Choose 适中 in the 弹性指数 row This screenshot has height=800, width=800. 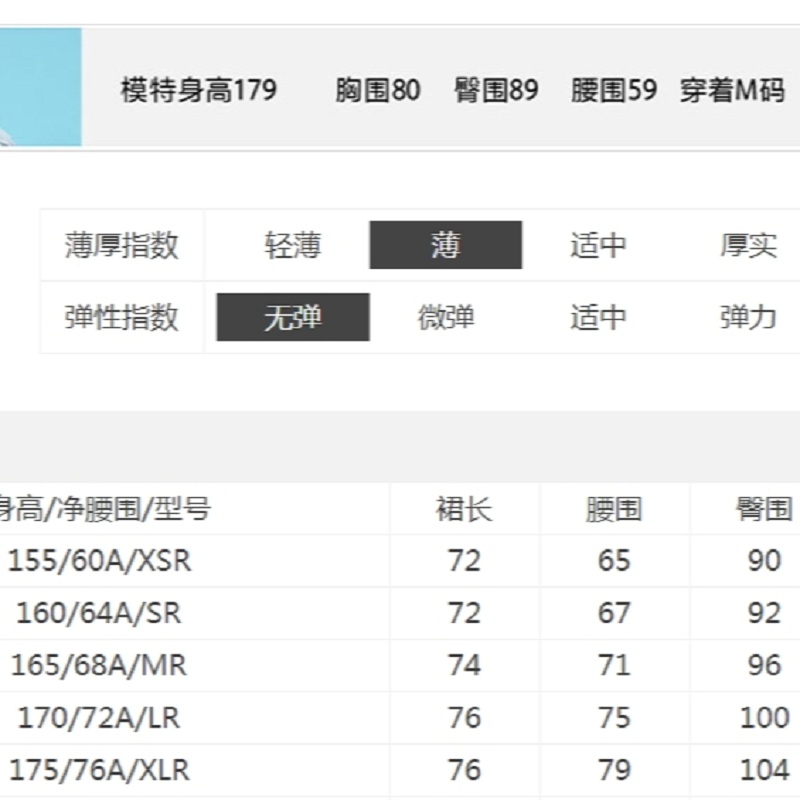pos(598,317)
